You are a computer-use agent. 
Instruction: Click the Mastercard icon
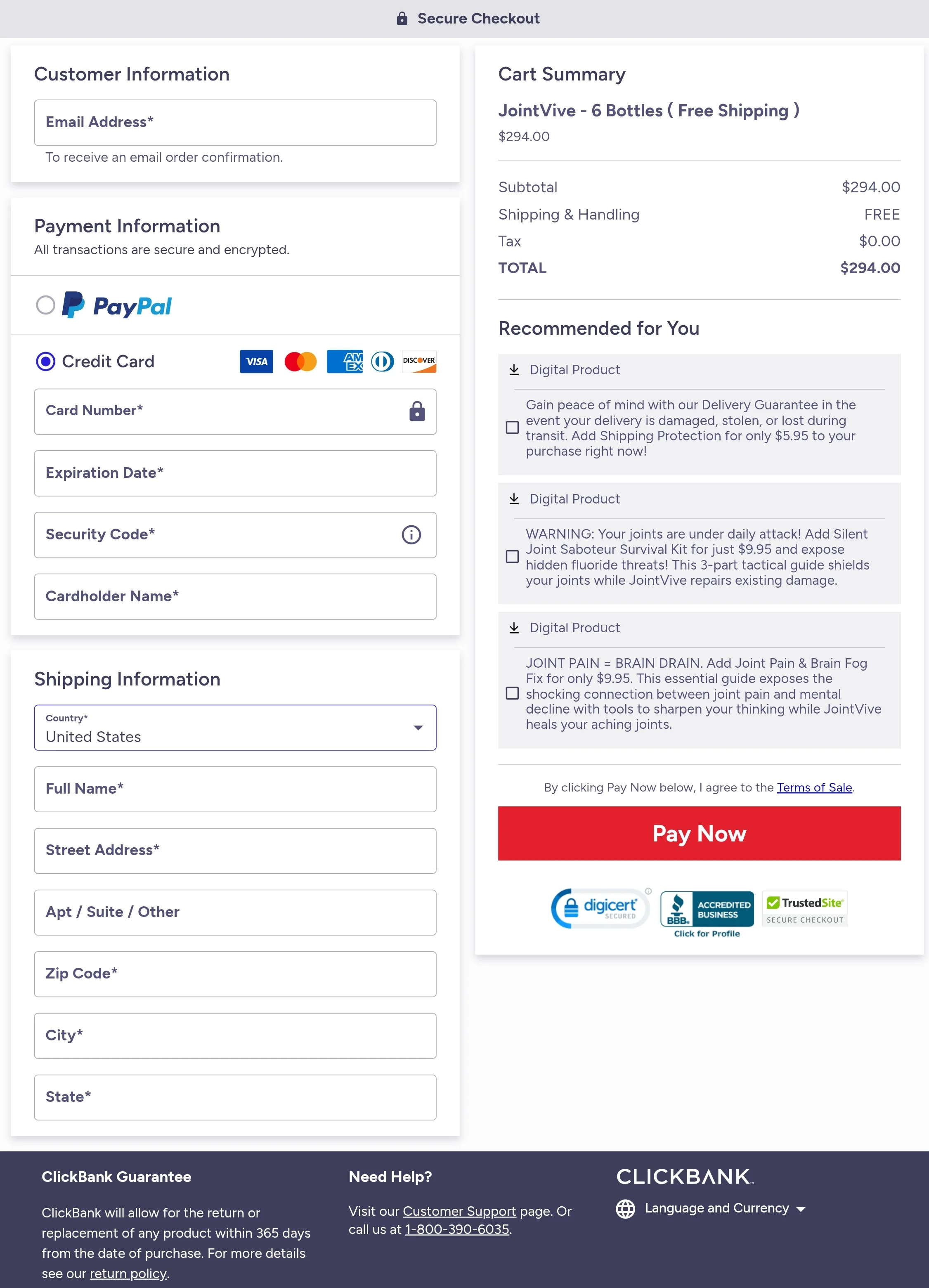pos(300,362)
